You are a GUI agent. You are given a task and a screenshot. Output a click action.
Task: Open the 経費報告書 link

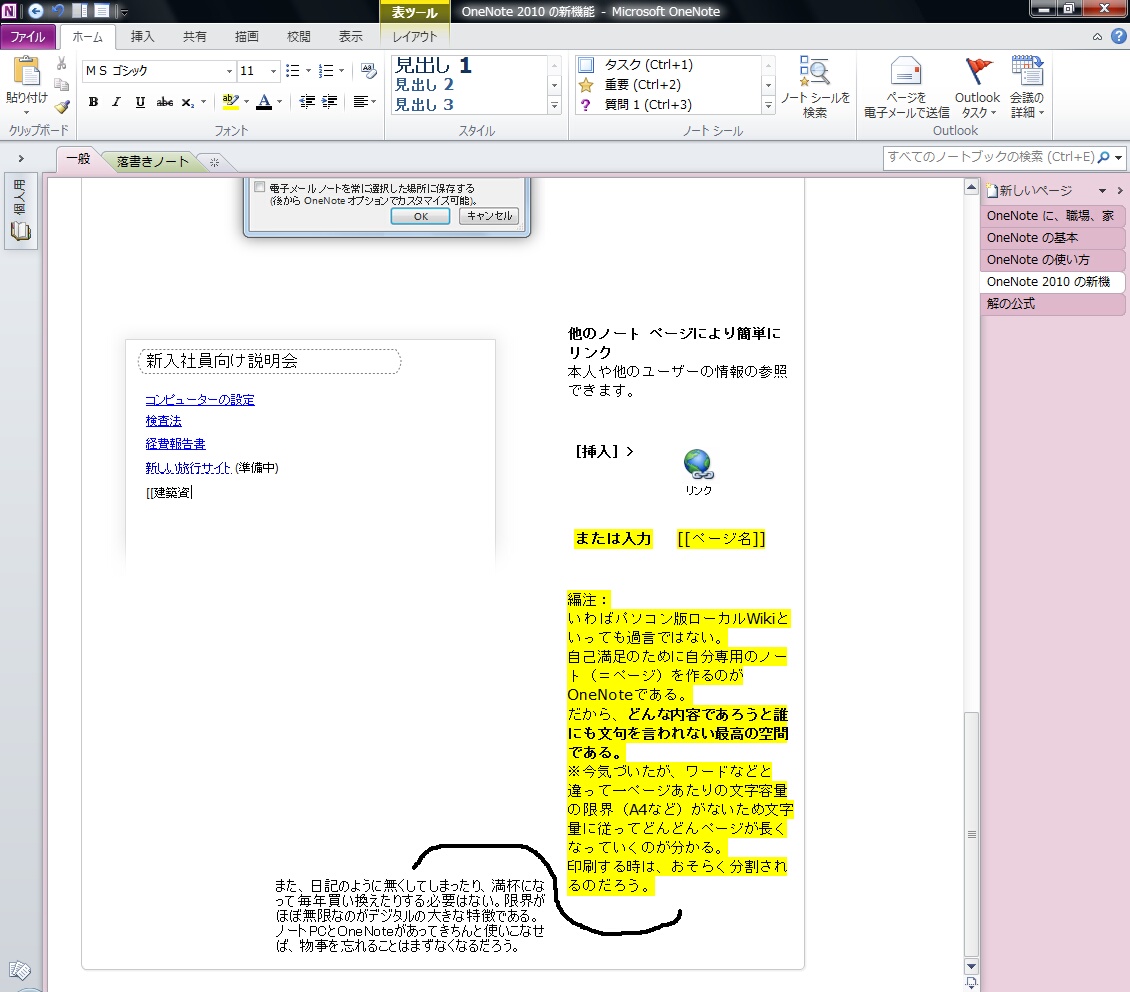pyautogui.click(x=175, y=444)
